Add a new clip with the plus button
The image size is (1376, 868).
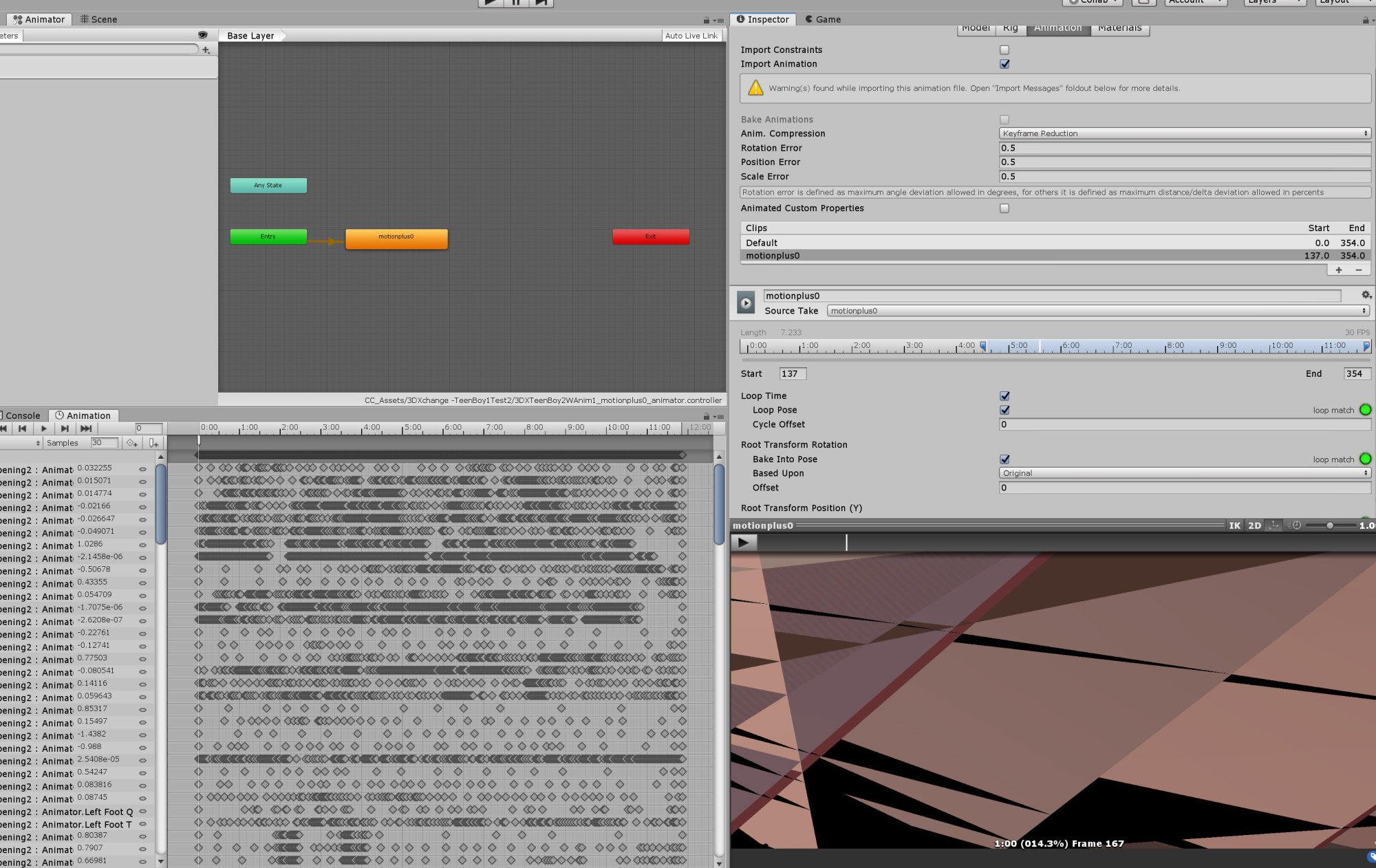[x=1339, y=270]
